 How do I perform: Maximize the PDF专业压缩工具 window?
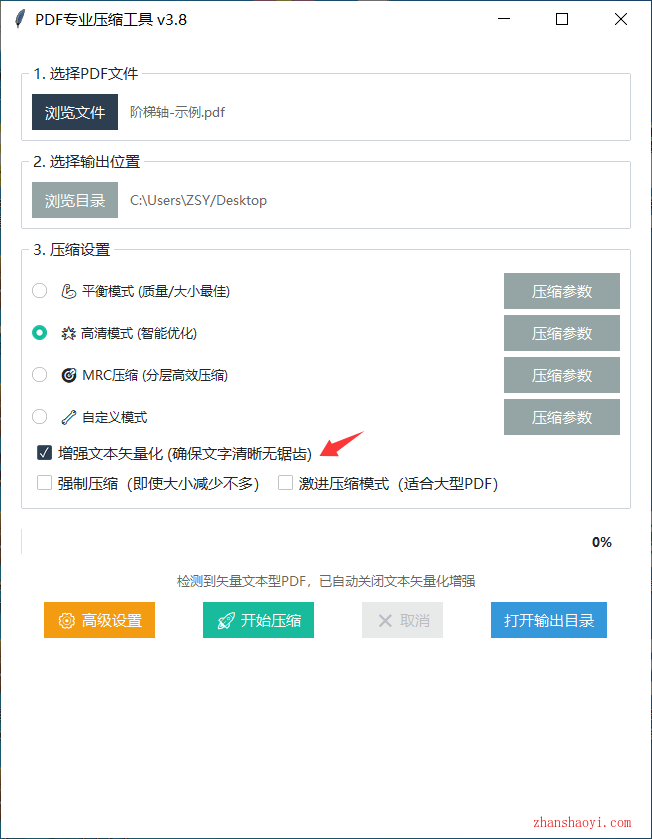[x=562, y=19]
